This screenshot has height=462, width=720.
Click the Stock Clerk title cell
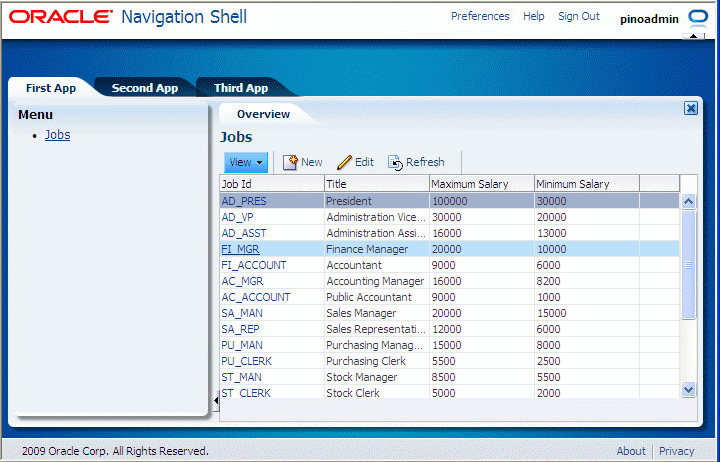coord(377,392)
